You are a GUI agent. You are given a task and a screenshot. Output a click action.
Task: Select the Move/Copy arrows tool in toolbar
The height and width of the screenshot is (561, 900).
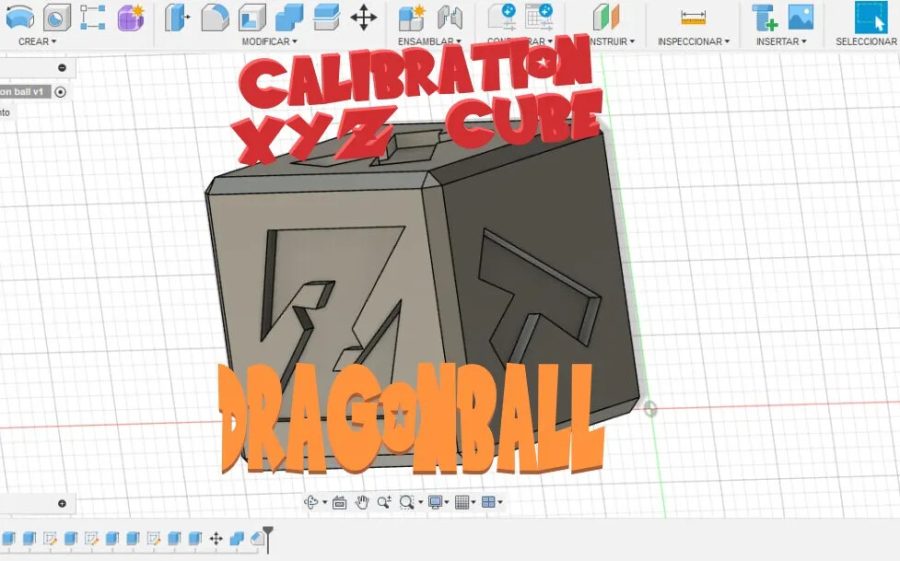[364, 17]
